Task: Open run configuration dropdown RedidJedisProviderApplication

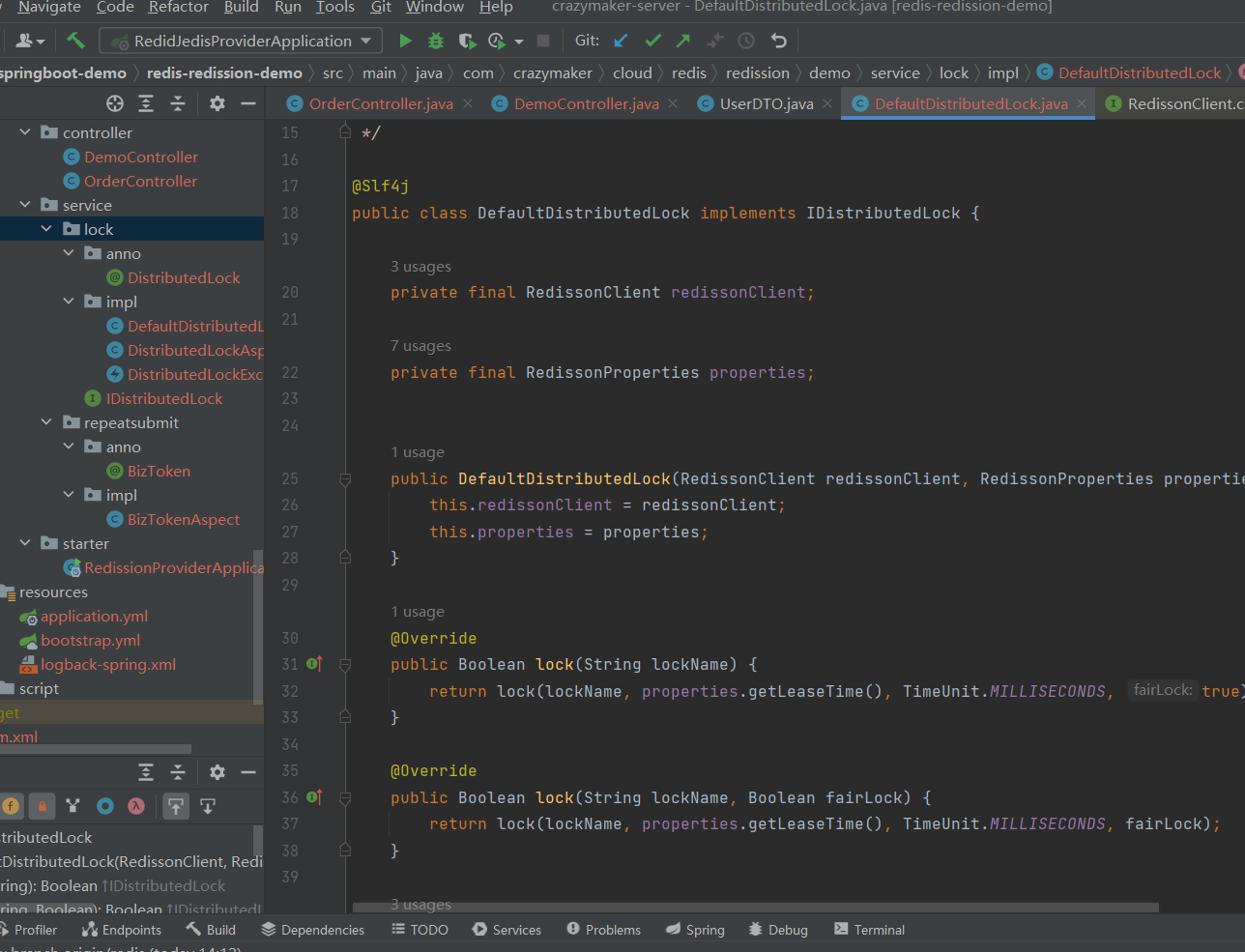Action: coord(242,41)
